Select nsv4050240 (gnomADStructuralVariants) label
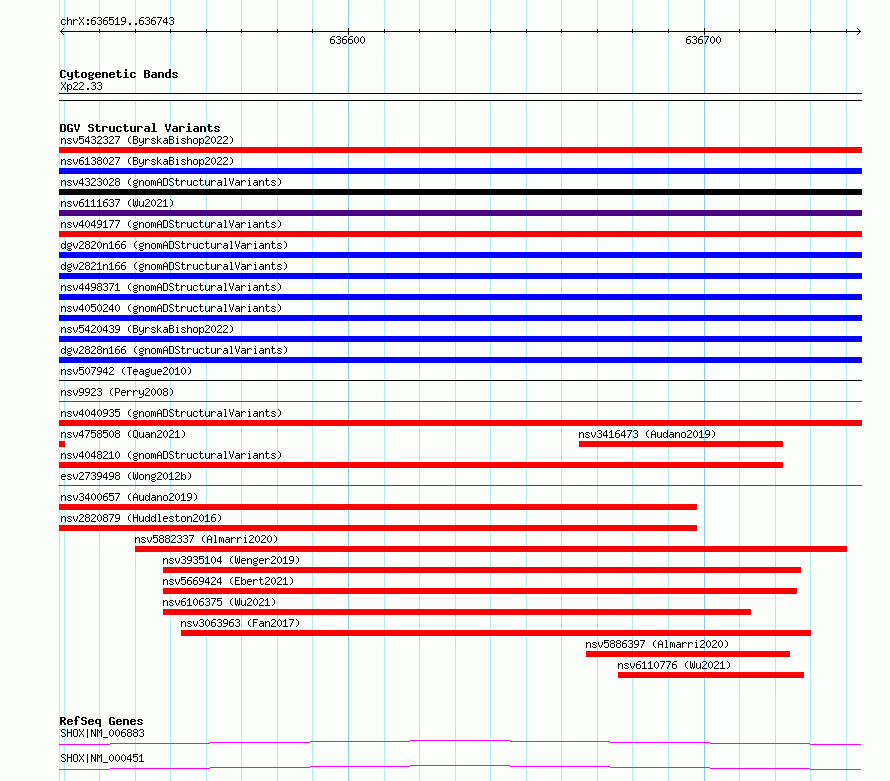890x781 pixels. coord(171,308)
